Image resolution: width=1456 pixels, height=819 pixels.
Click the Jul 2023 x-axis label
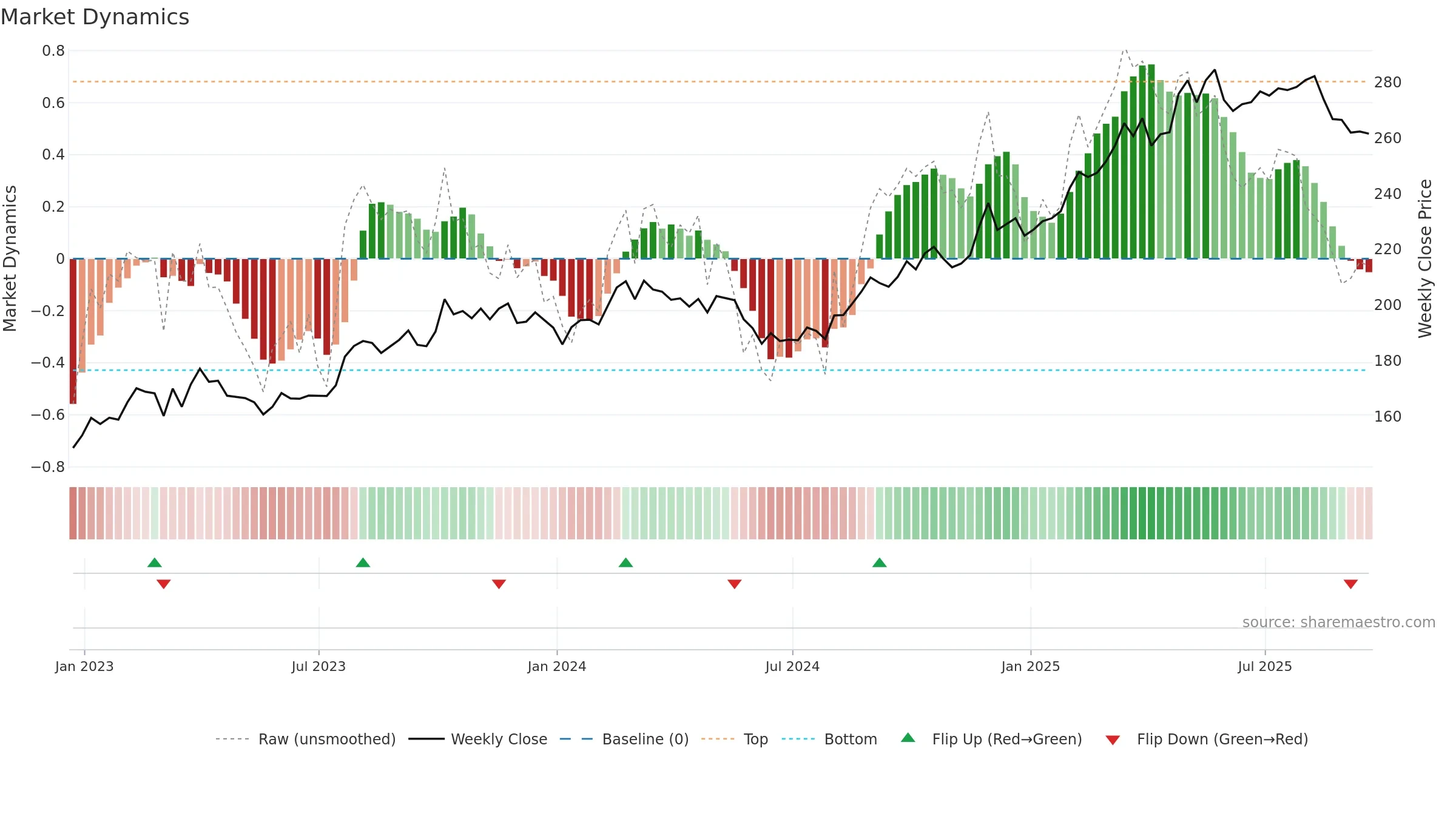[x=318, y=666]
